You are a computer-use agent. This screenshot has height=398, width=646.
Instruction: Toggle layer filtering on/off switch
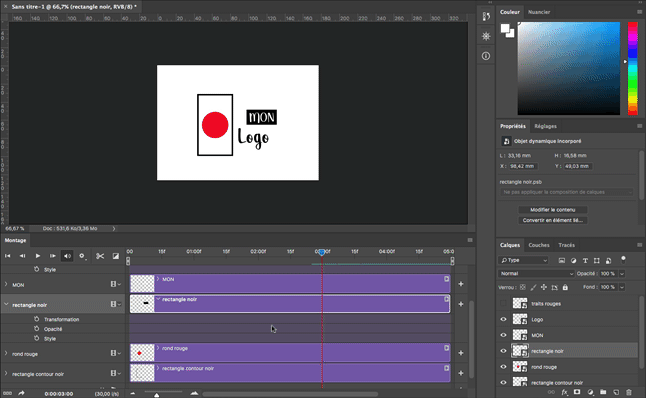click(623, 259)
